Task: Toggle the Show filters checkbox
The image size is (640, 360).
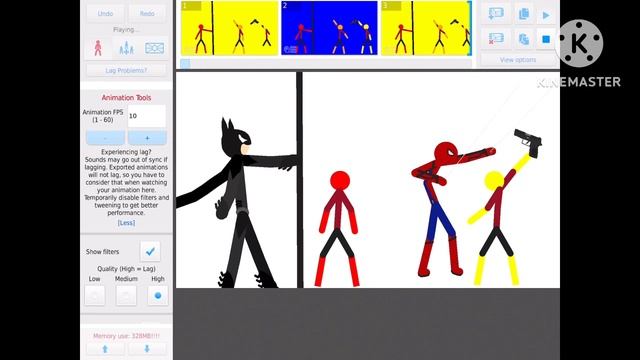Action: (150, 251)
